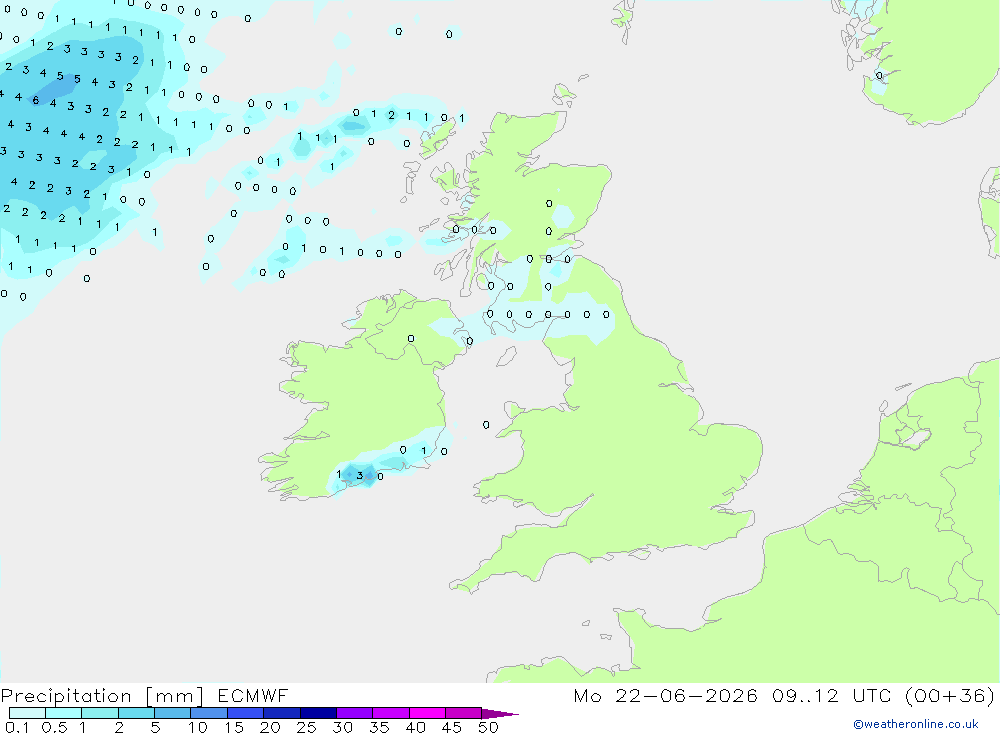Pick the 20–25 mm dark navy legend swatch
The width and height of the screenshot is (1000, 733).
coord(282,713)
